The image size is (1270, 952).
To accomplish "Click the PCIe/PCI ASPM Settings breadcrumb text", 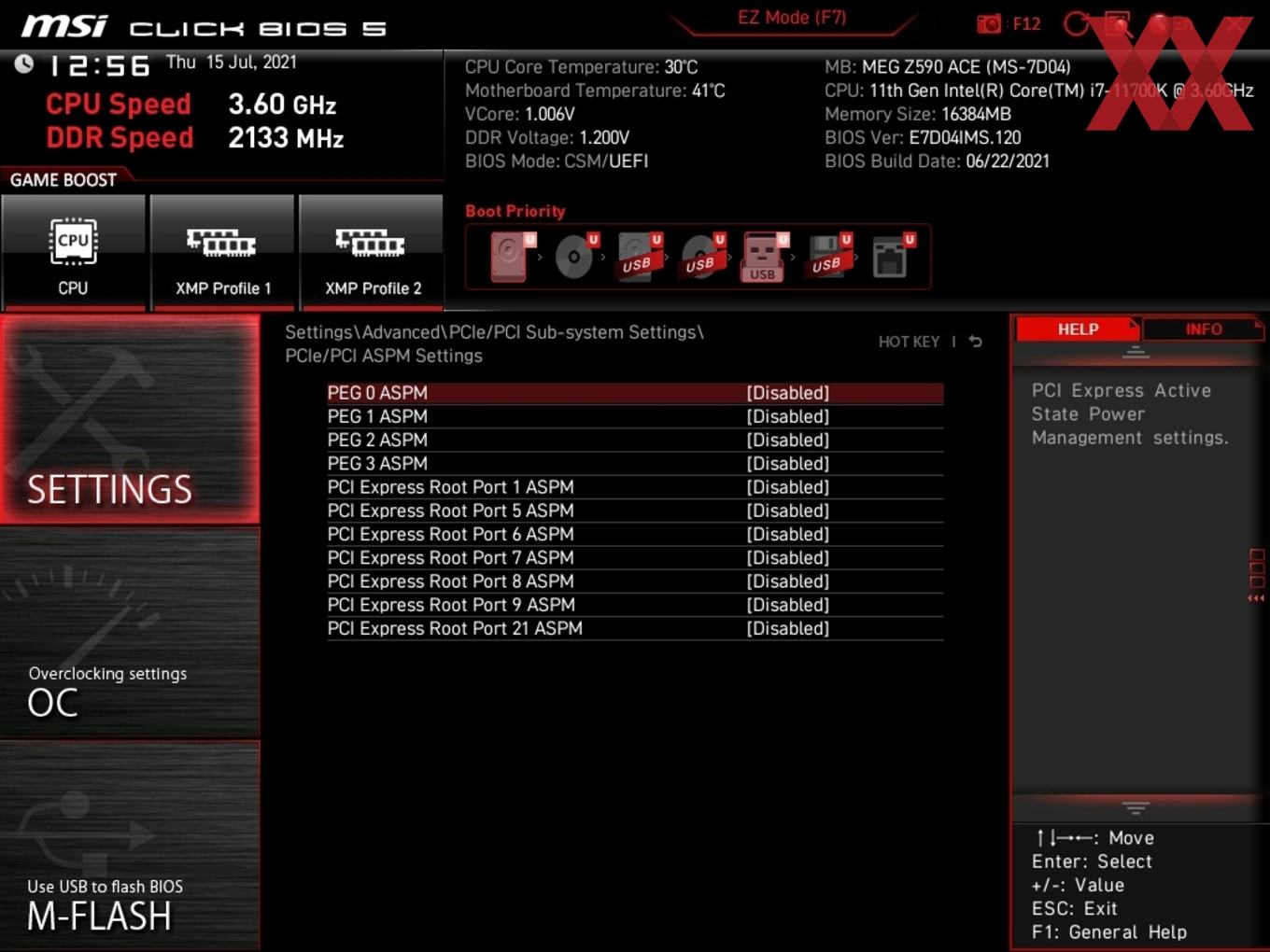I will point(384,356).
